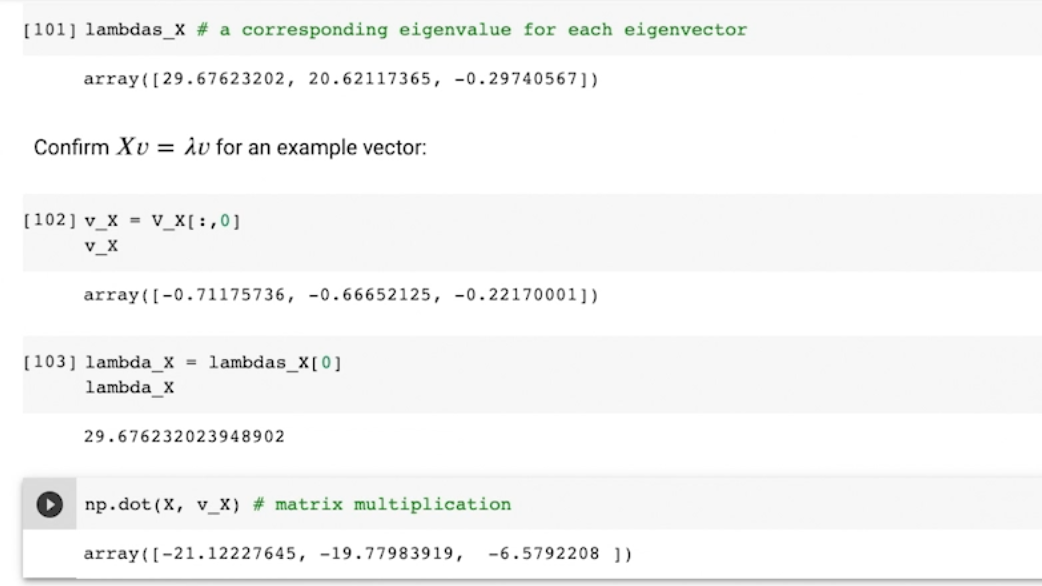This screenshot has height=586, width=1042.
Task: Select the np.dot result array output
Action: (358, 553)
